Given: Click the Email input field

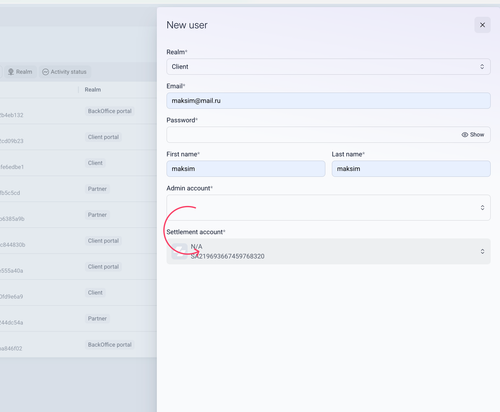Looking at the screenshot, I should (x=328, y=101).
